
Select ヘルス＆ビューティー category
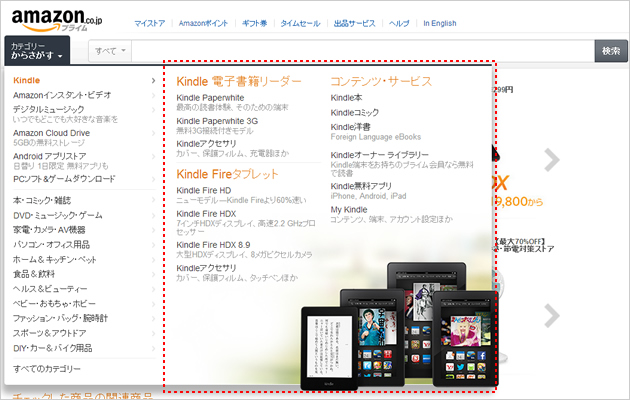(x=50, y=289)
